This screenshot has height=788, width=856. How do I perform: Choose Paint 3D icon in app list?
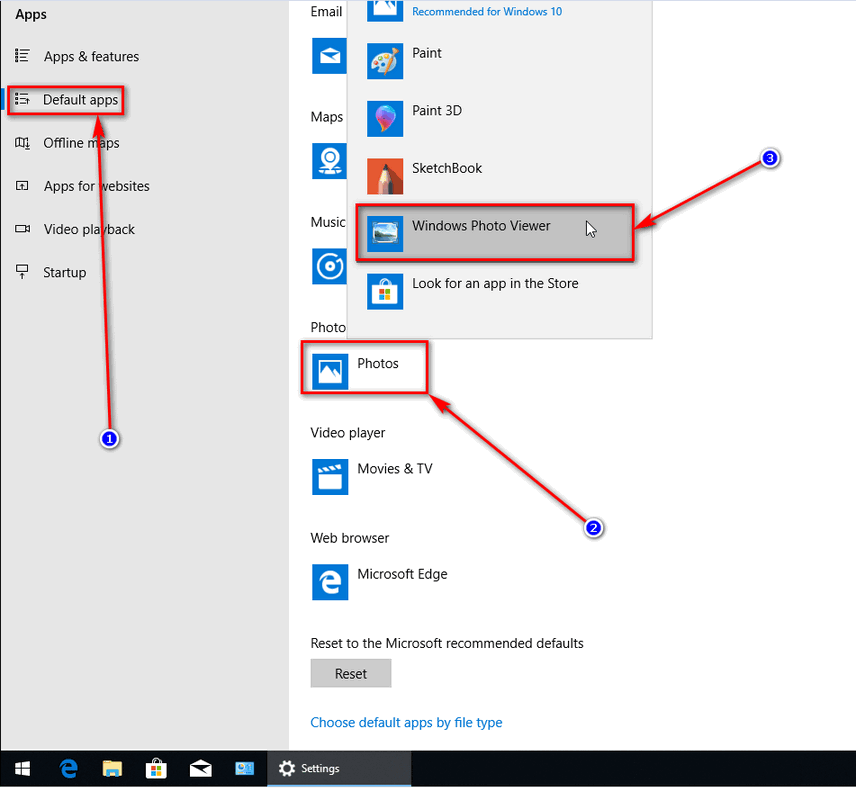point(385,119)
